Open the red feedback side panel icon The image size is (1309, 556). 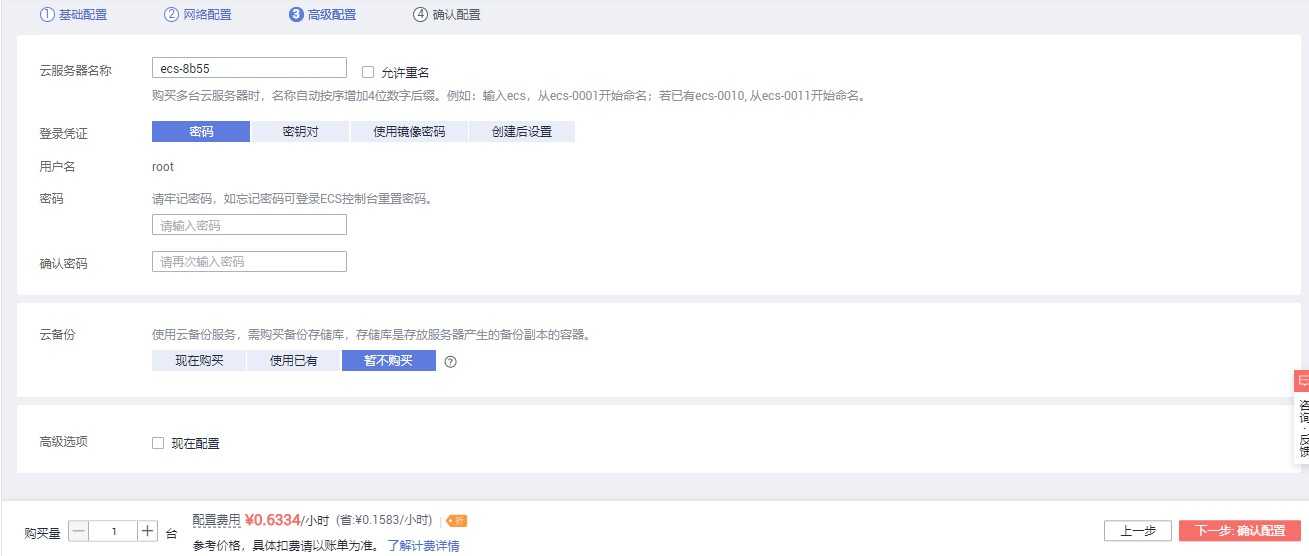1301,380
